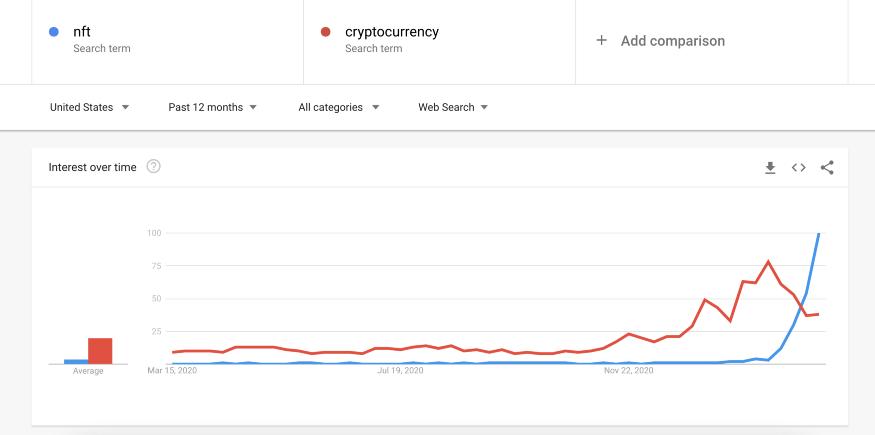Open the Web Search type dropdown
This screenshot has height=435, width=875.
(x=453, y=108)
